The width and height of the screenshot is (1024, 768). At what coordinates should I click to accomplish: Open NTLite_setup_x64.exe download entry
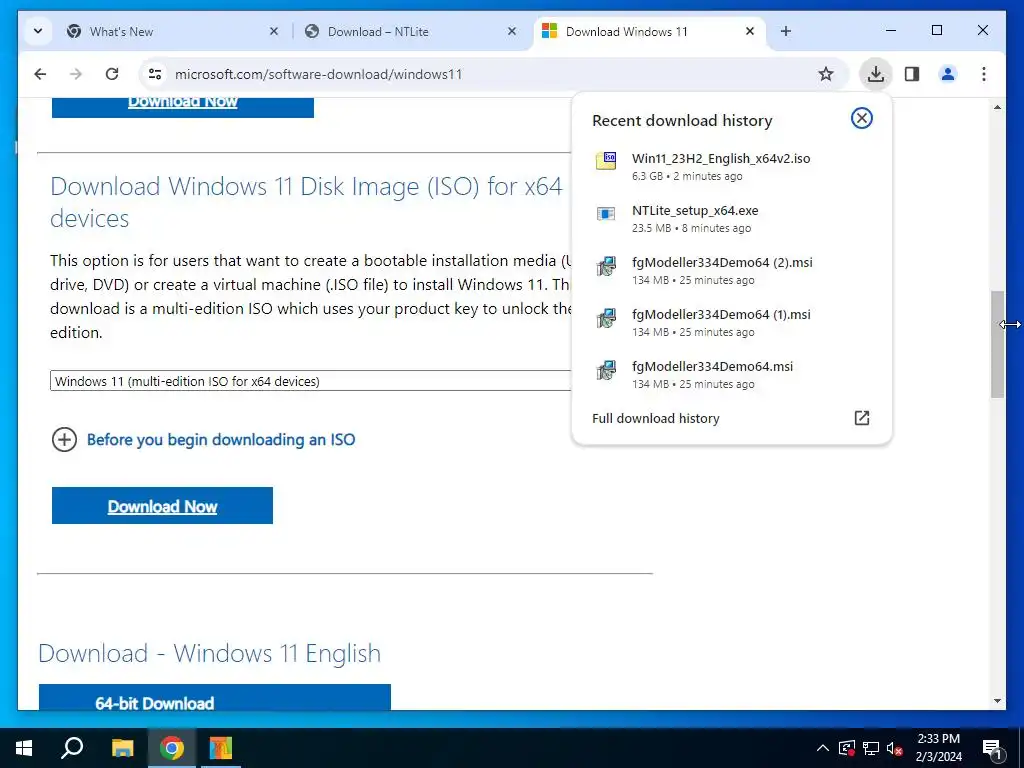coord(731,218)
